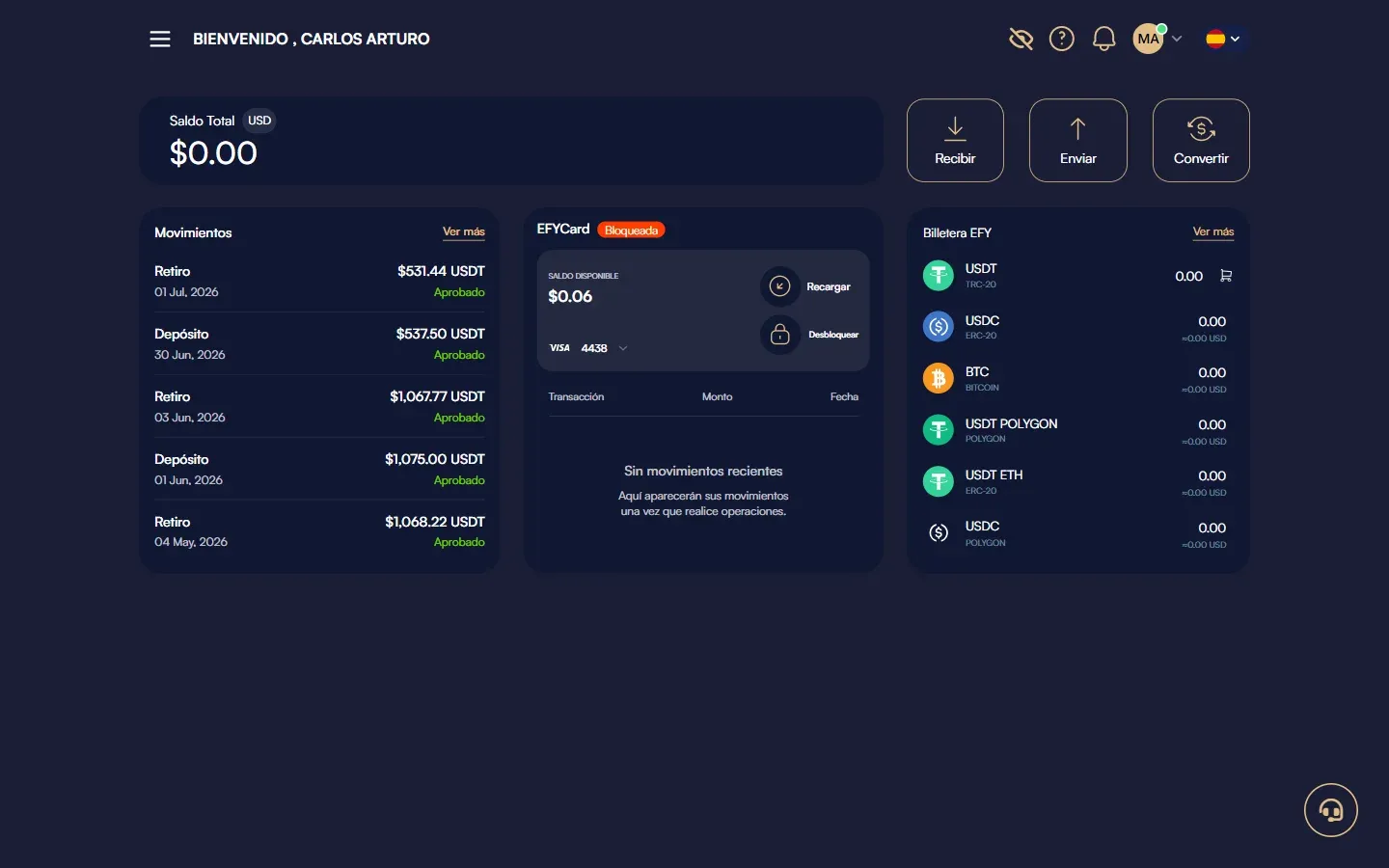Toggle balance visibility eye icon
The image size is (1389, 868).
click(x=1021, y=39)
